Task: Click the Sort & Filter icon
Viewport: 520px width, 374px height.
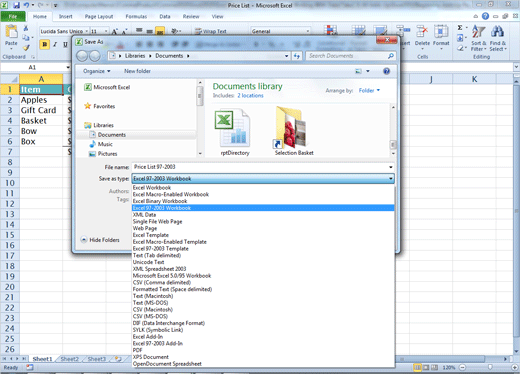Action: point(478,32)
